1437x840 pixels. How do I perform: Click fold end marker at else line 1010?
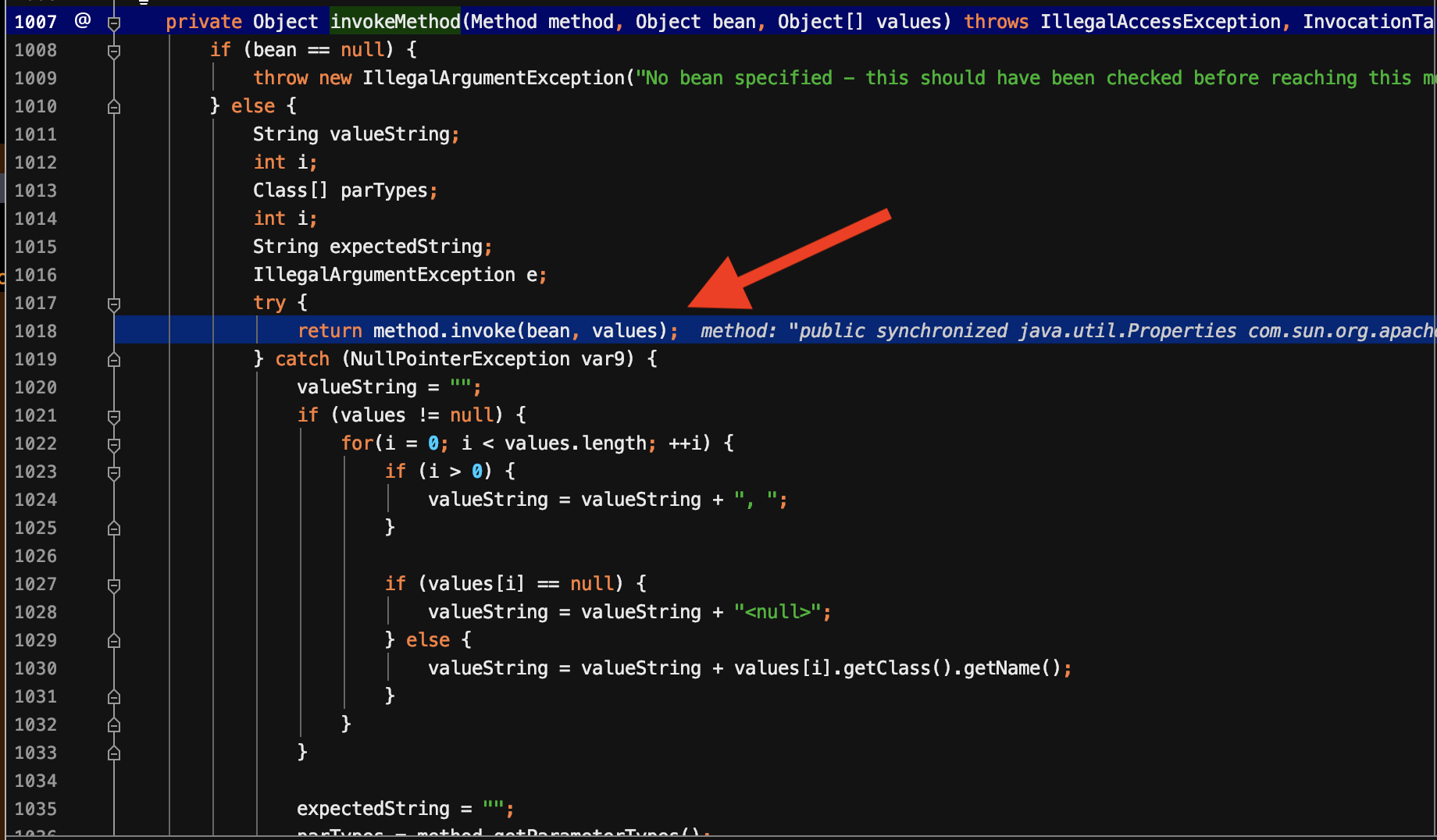[114, 106]
